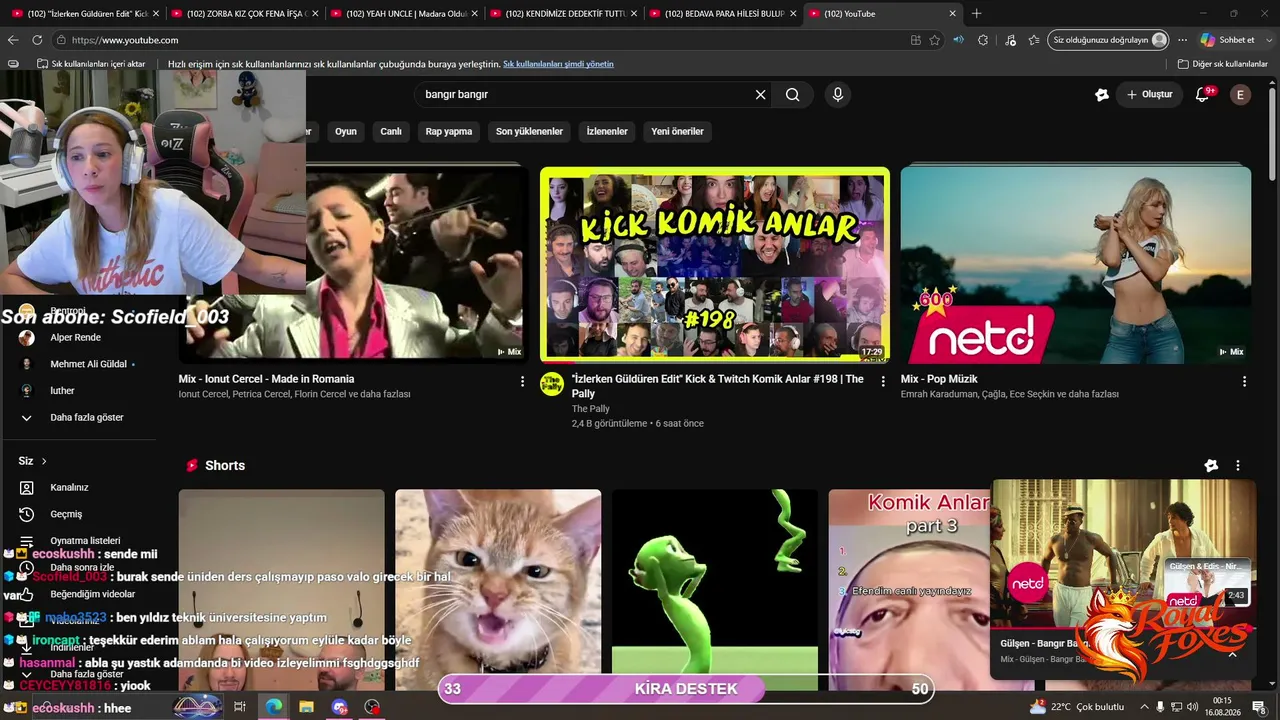The height and width of the screenshot is (720, 1280).
Task: Open Microsoft Edge from the taskbar
Action: (x=273, y=707)
